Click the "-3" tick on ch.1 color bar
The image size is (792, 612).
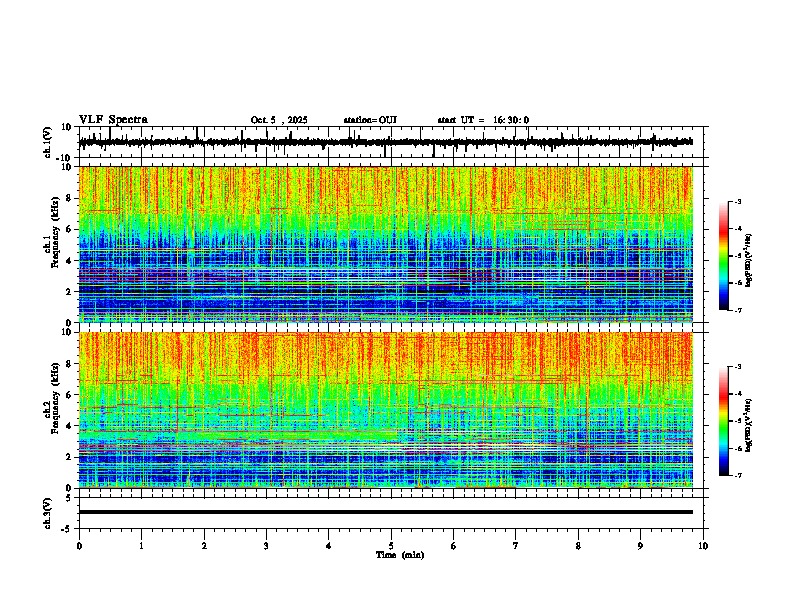pos(737,201)
